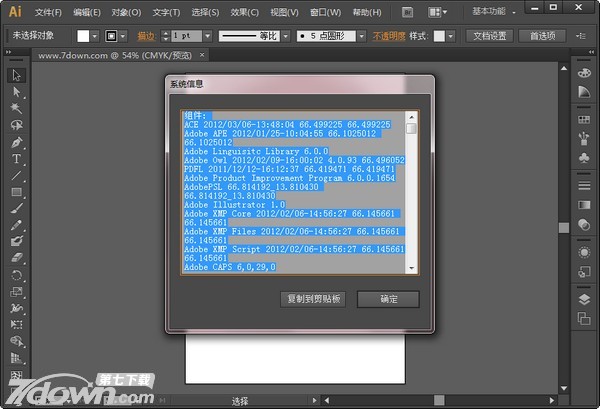Open the arrange documents dropdown
The height and width of the screenshot is (409, 600).
[437, 13]
